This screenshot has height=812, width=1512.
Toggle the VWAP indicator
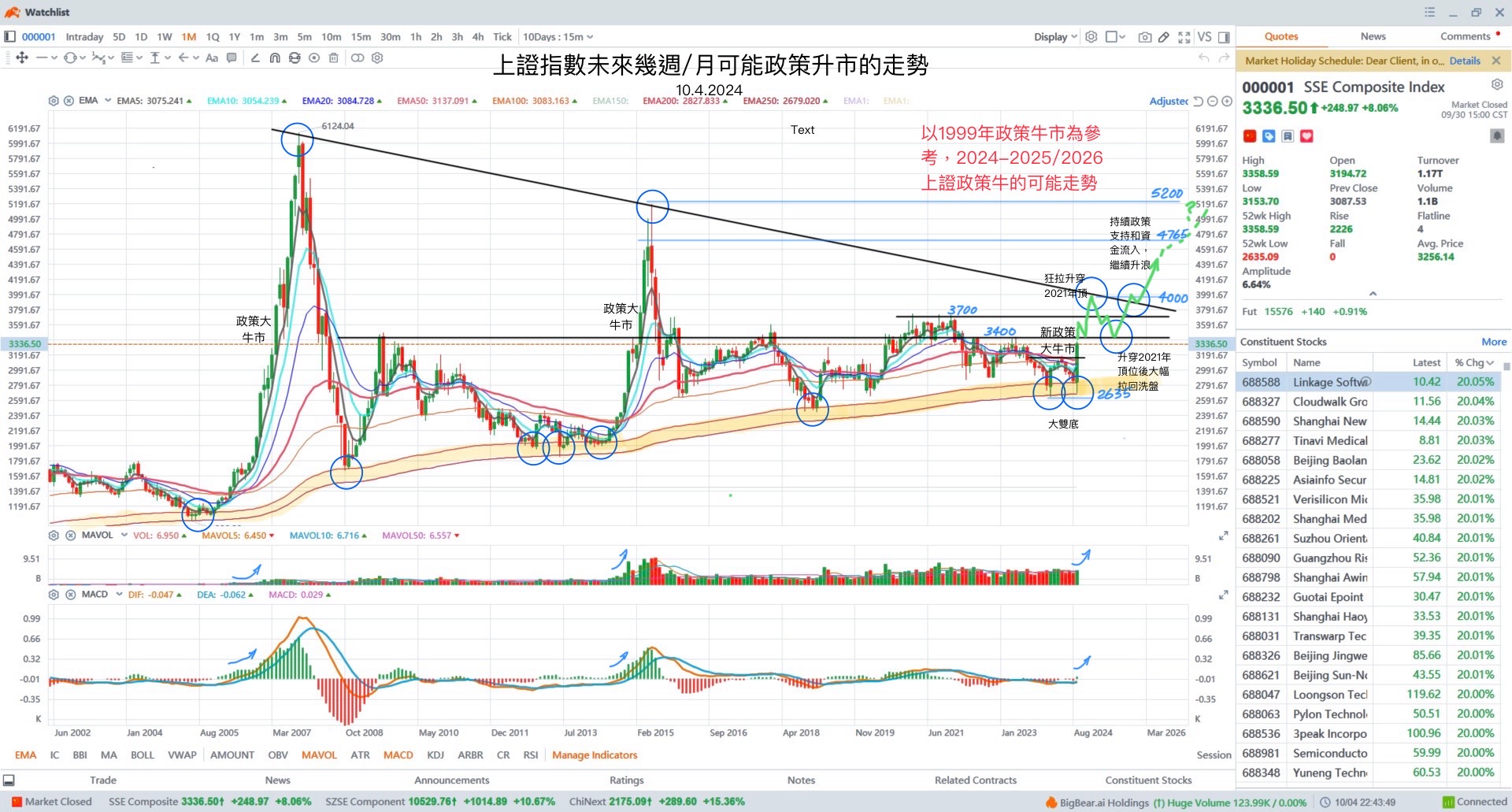click(182, 755)
